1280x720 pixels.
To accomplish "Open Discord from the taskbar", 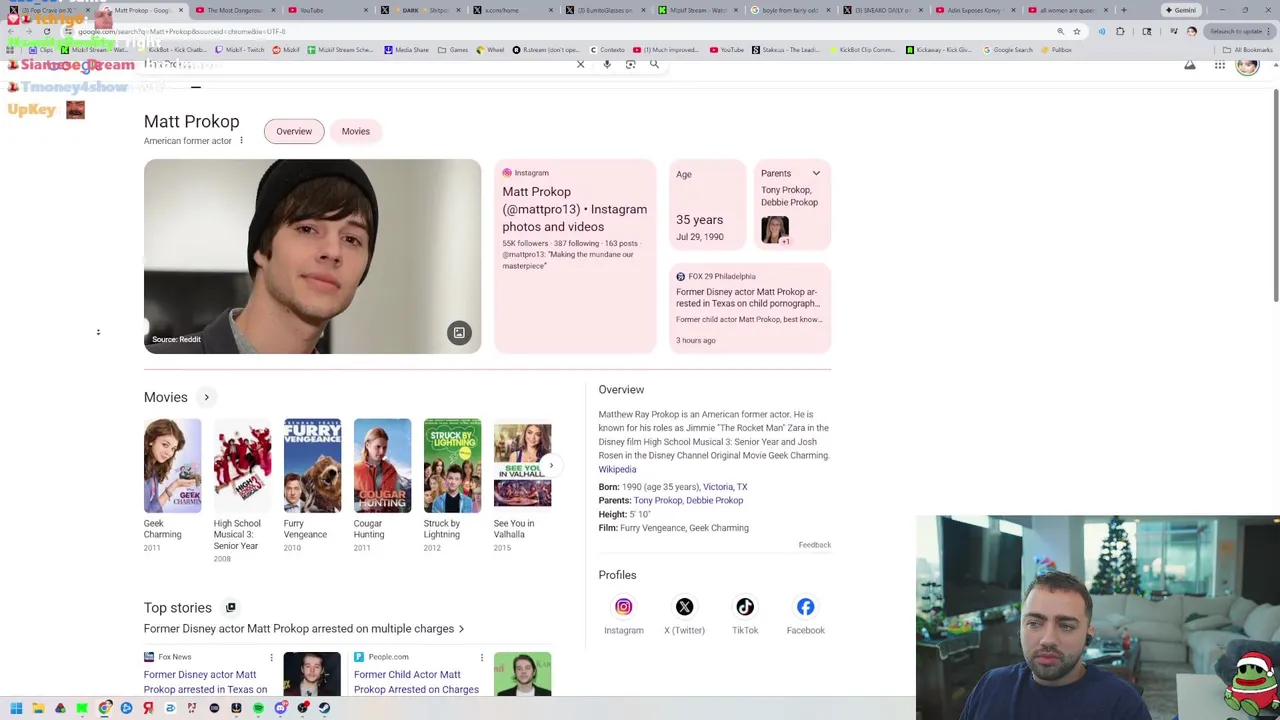I will 280,708.
